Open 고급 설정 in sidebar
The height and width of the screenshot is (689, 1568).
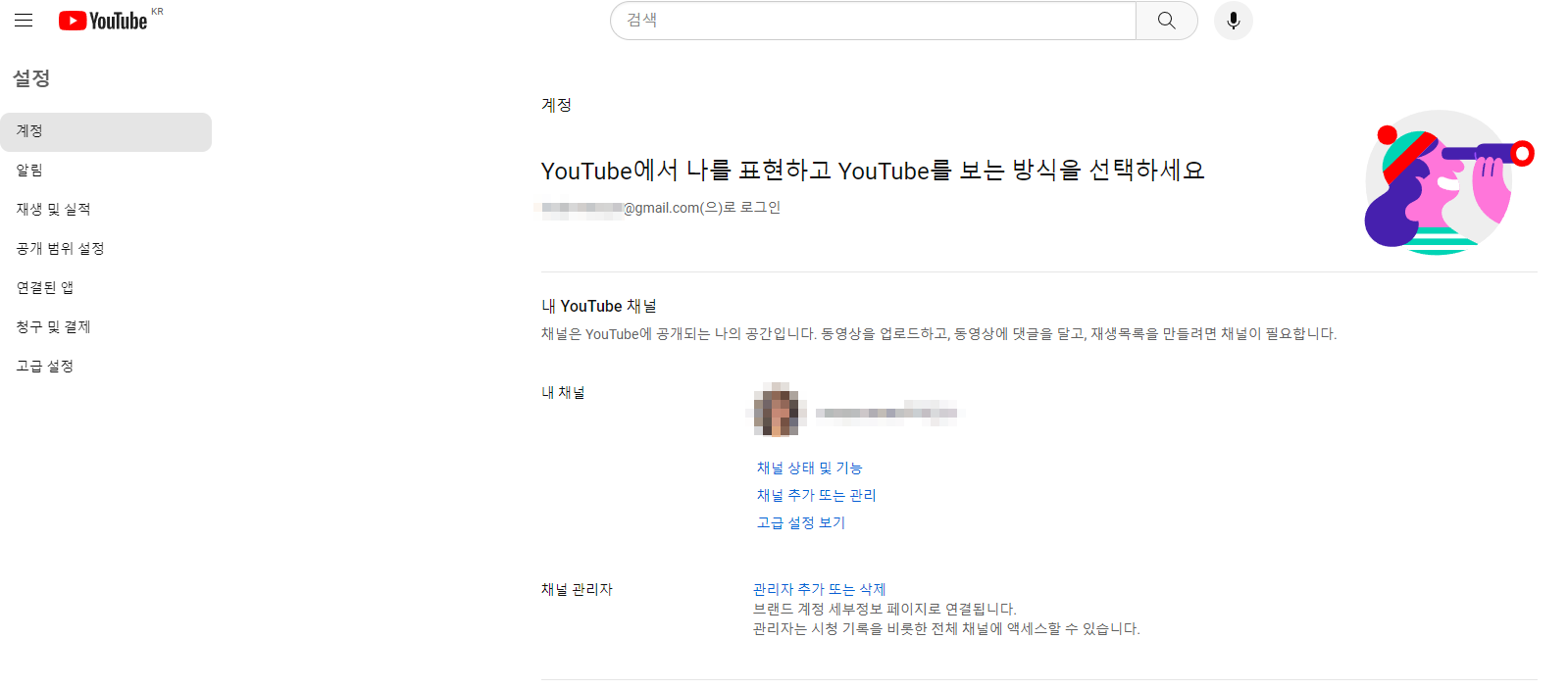pos(106,367)
